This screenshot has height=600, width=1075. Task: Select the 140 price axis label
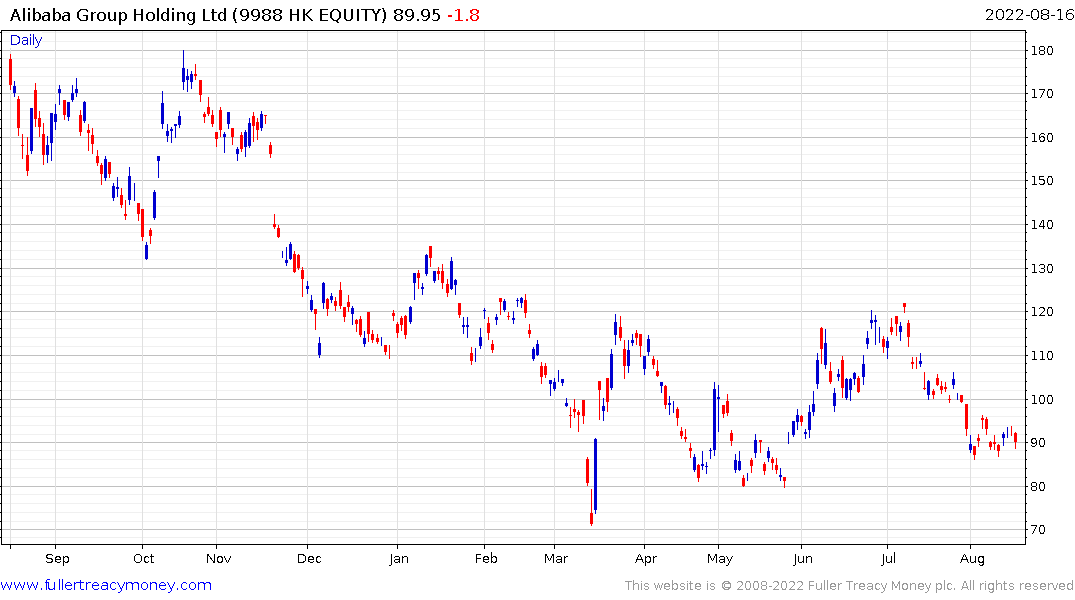click(x=1042, y=225)
